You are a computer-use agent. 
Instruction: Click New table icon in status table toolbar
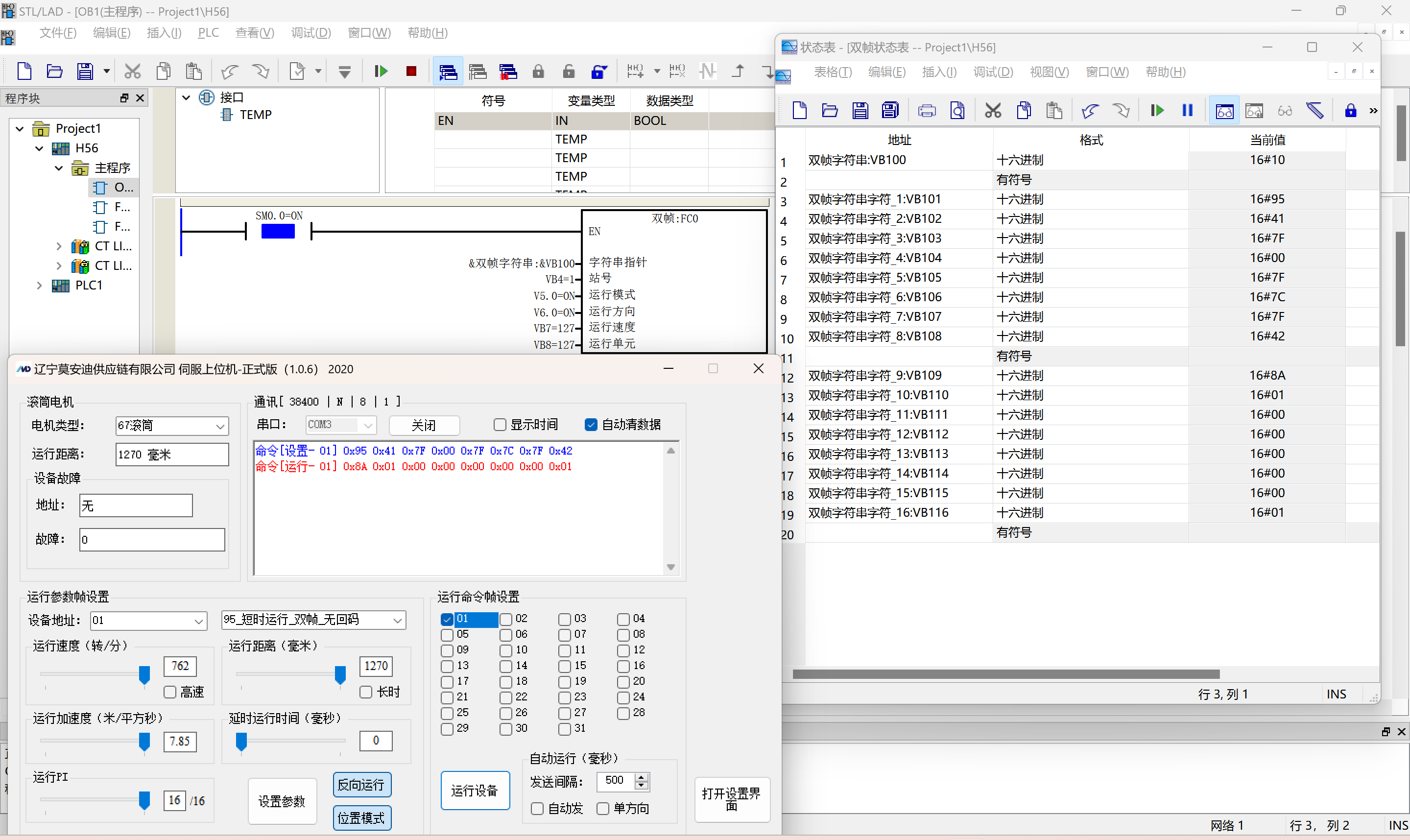tap(799, 110)
